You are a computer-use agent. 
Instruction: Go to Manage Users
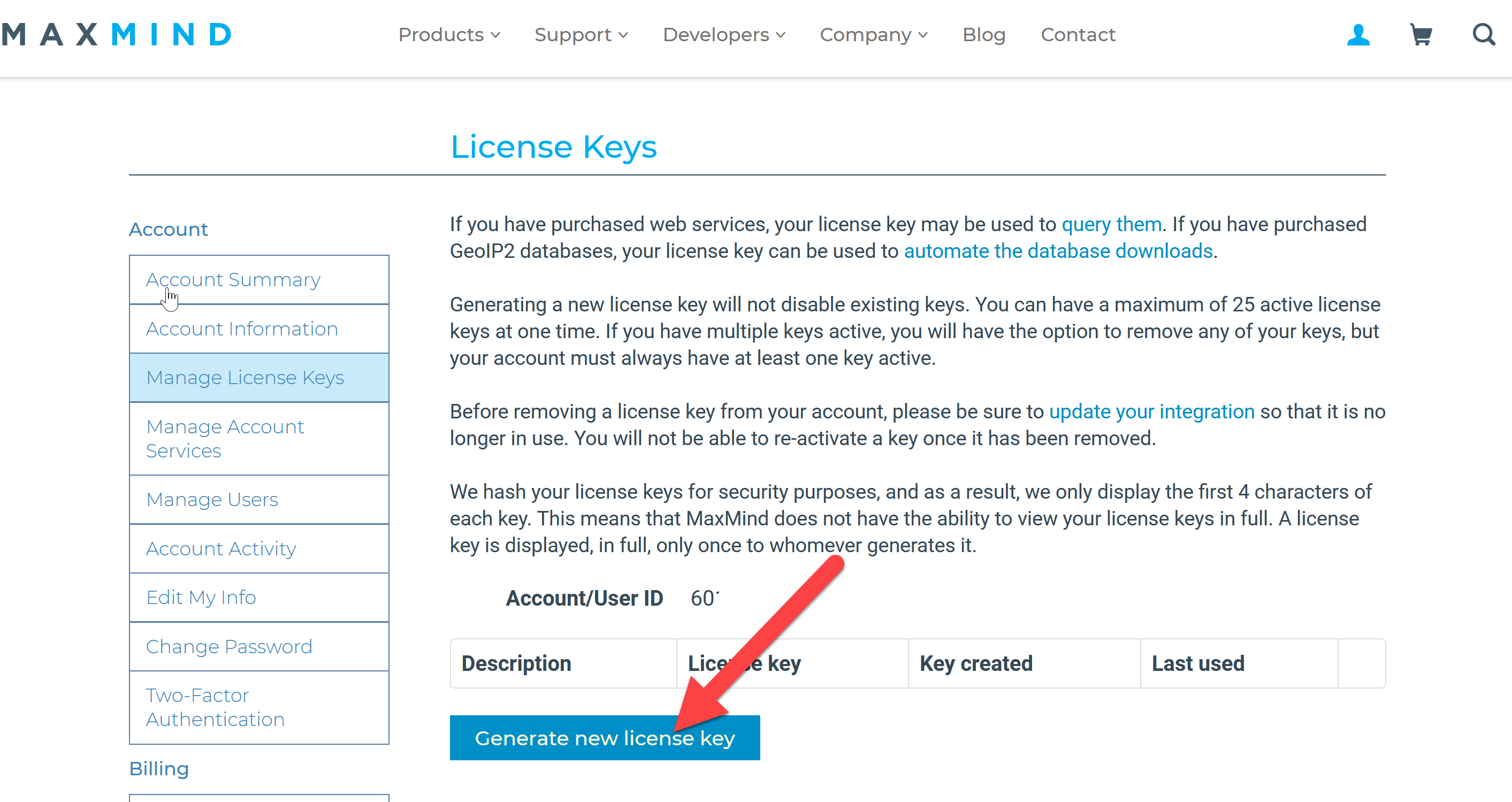click(212, 499)
